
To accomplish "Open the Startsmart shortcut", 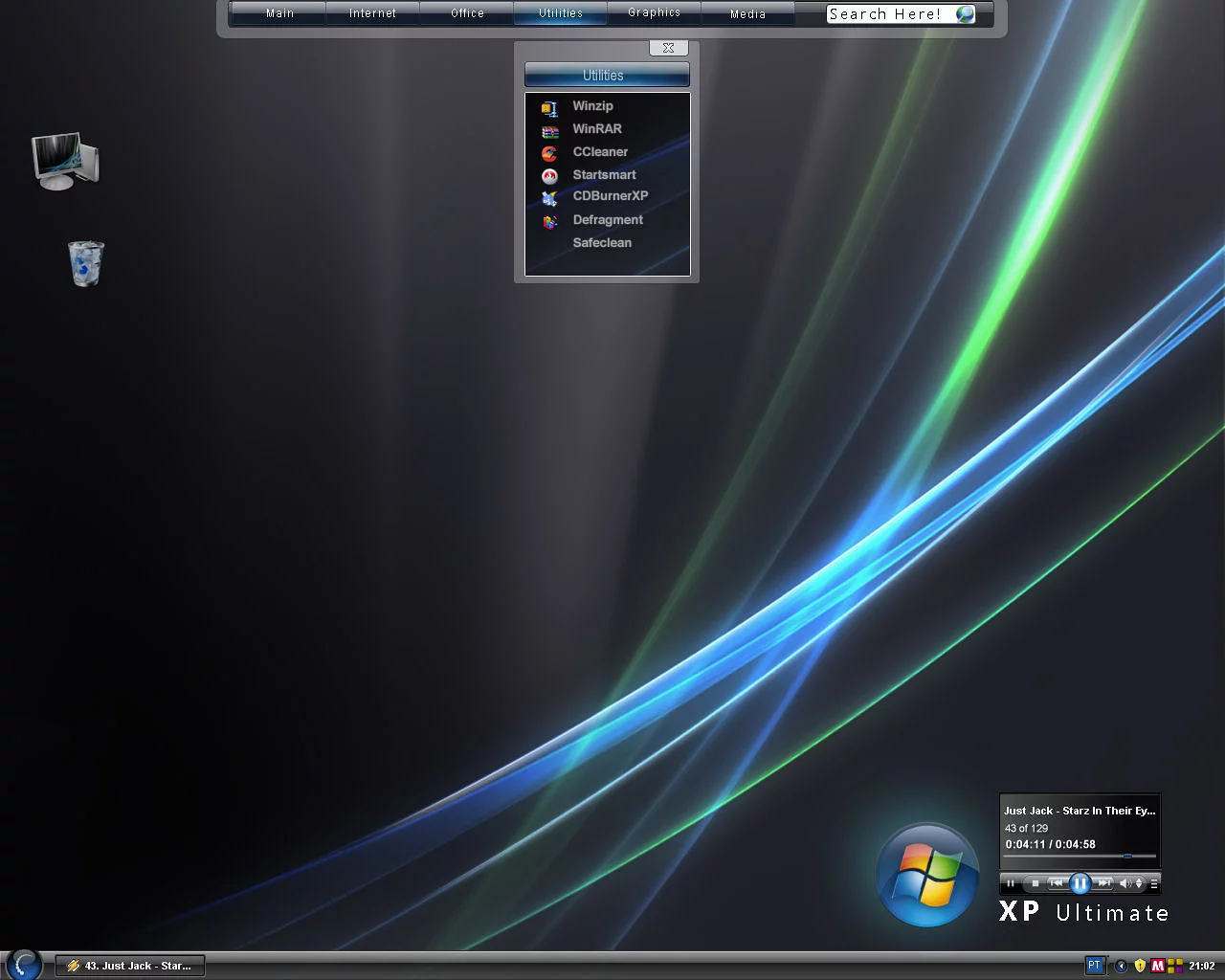I will [x=603, y=175].
